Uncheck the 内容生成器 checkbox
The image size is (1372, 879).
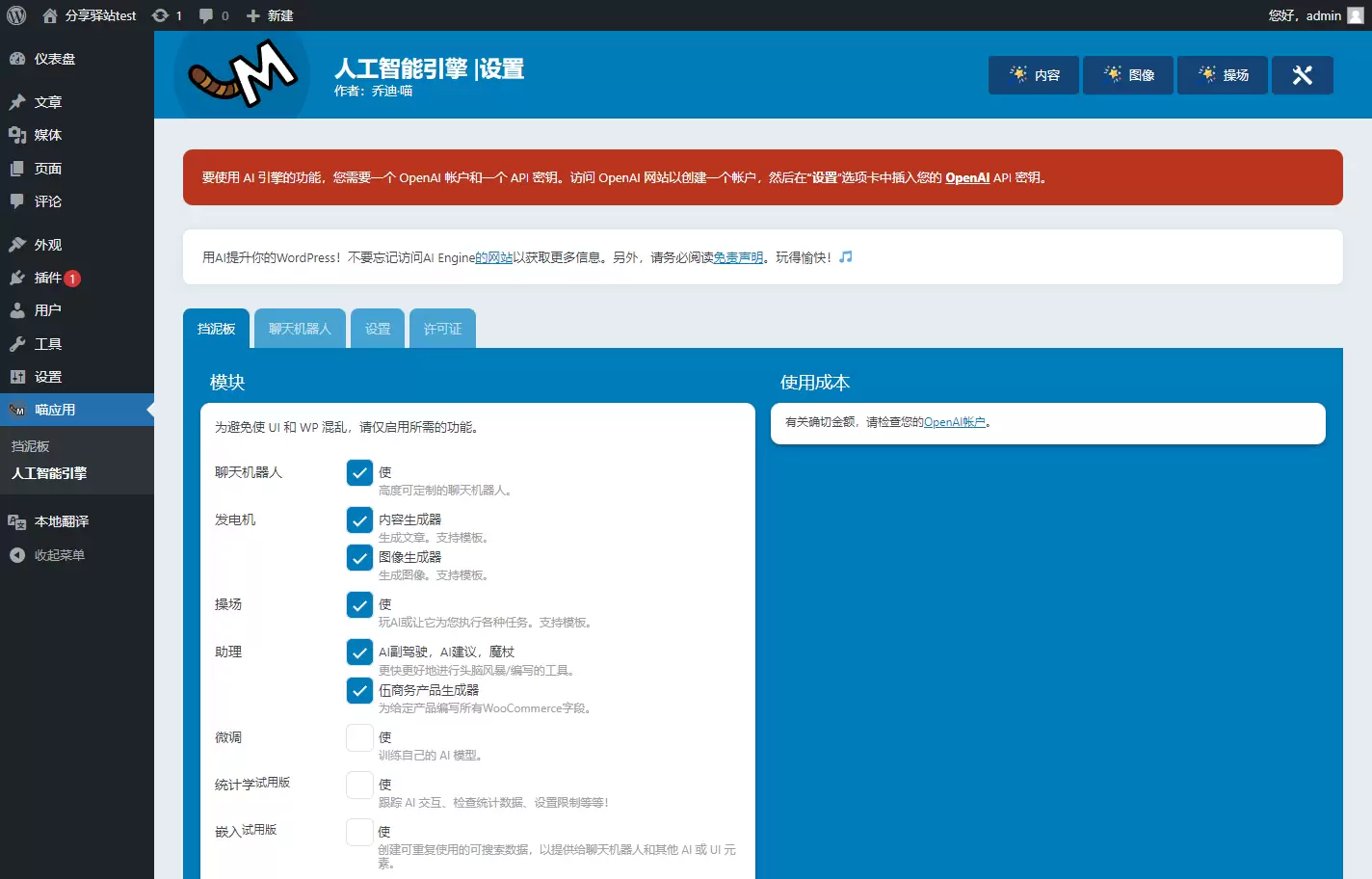point(359,519)
